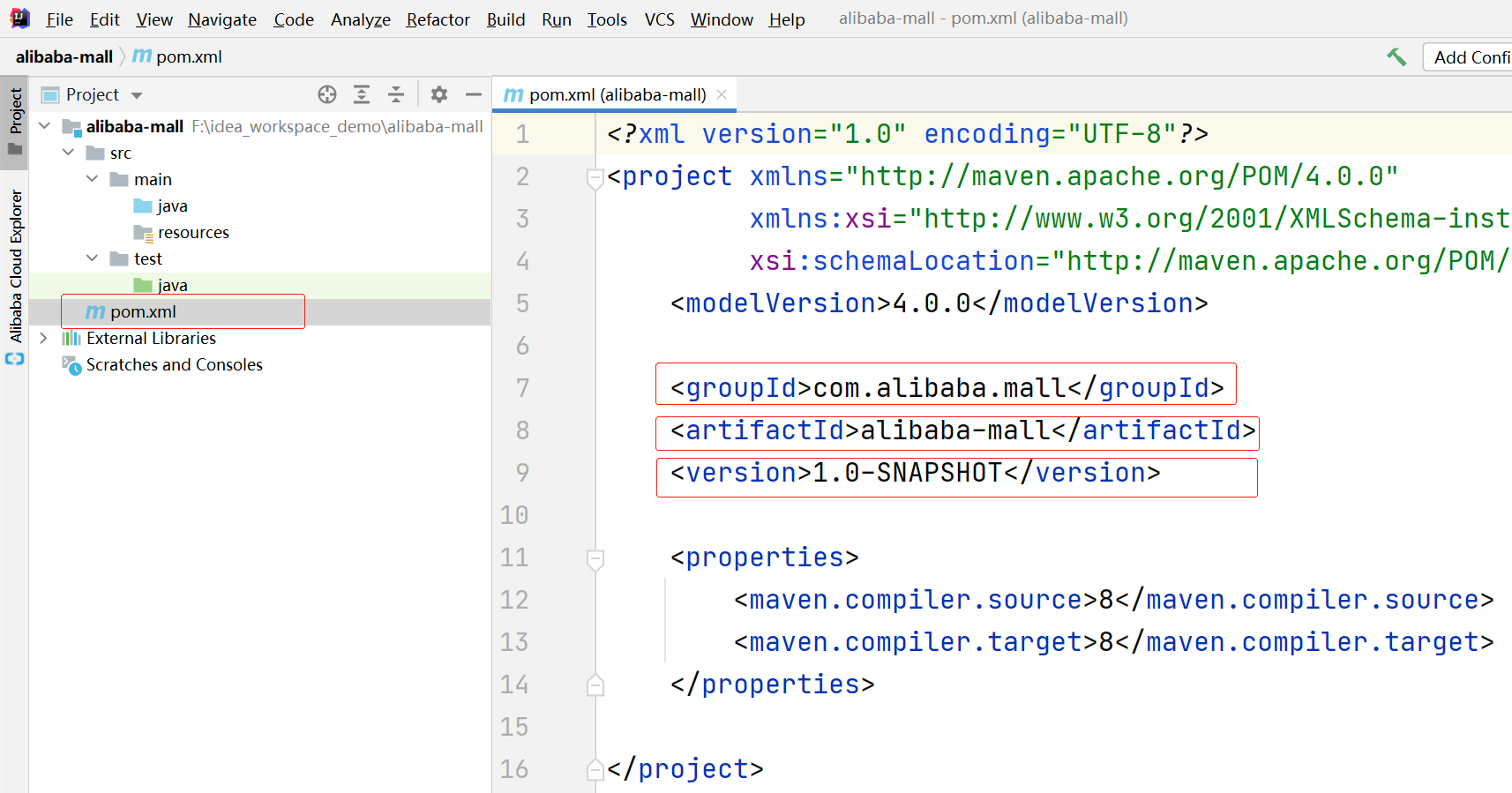Screen dimensions: 1512x793
Task: Open the File menu
Action: pos(59,19)
